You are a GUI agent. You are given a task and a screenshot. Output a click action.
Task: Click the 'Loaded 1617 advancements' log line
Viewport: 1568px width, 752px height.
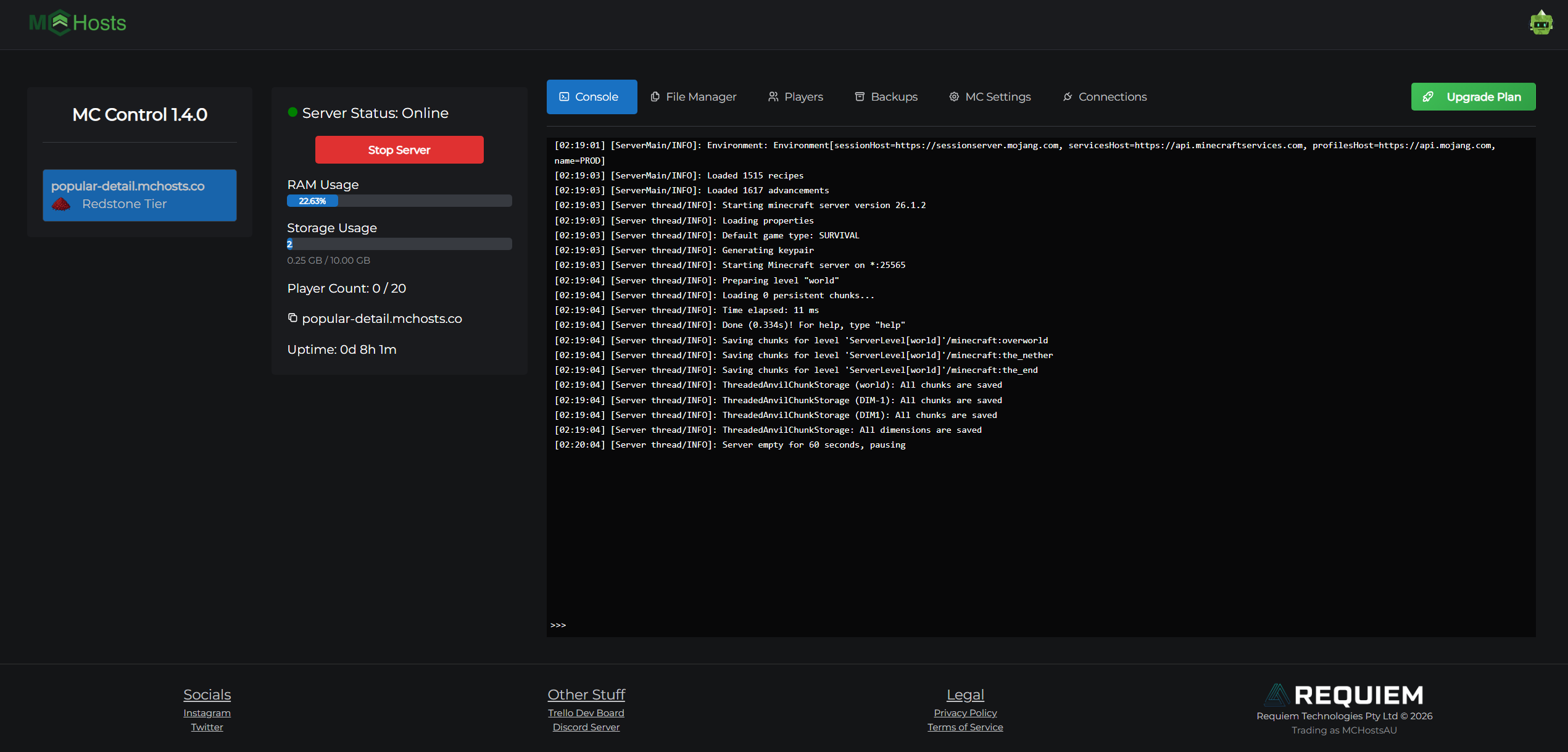coord(692,190)
